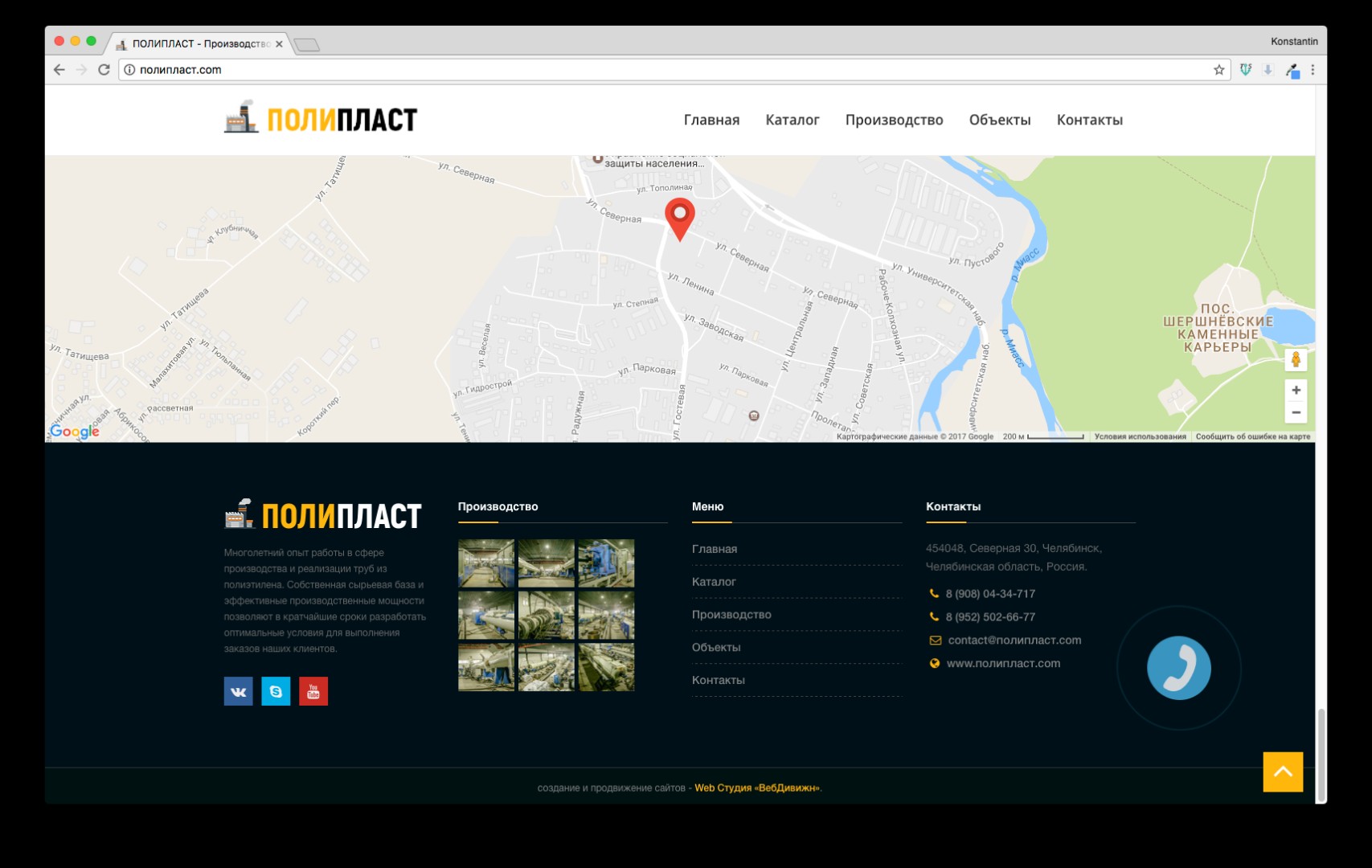This screenshot has height=868, width=1372.
Task: Click the Web Студия «ВебДивижн» link
Action: 757,788
